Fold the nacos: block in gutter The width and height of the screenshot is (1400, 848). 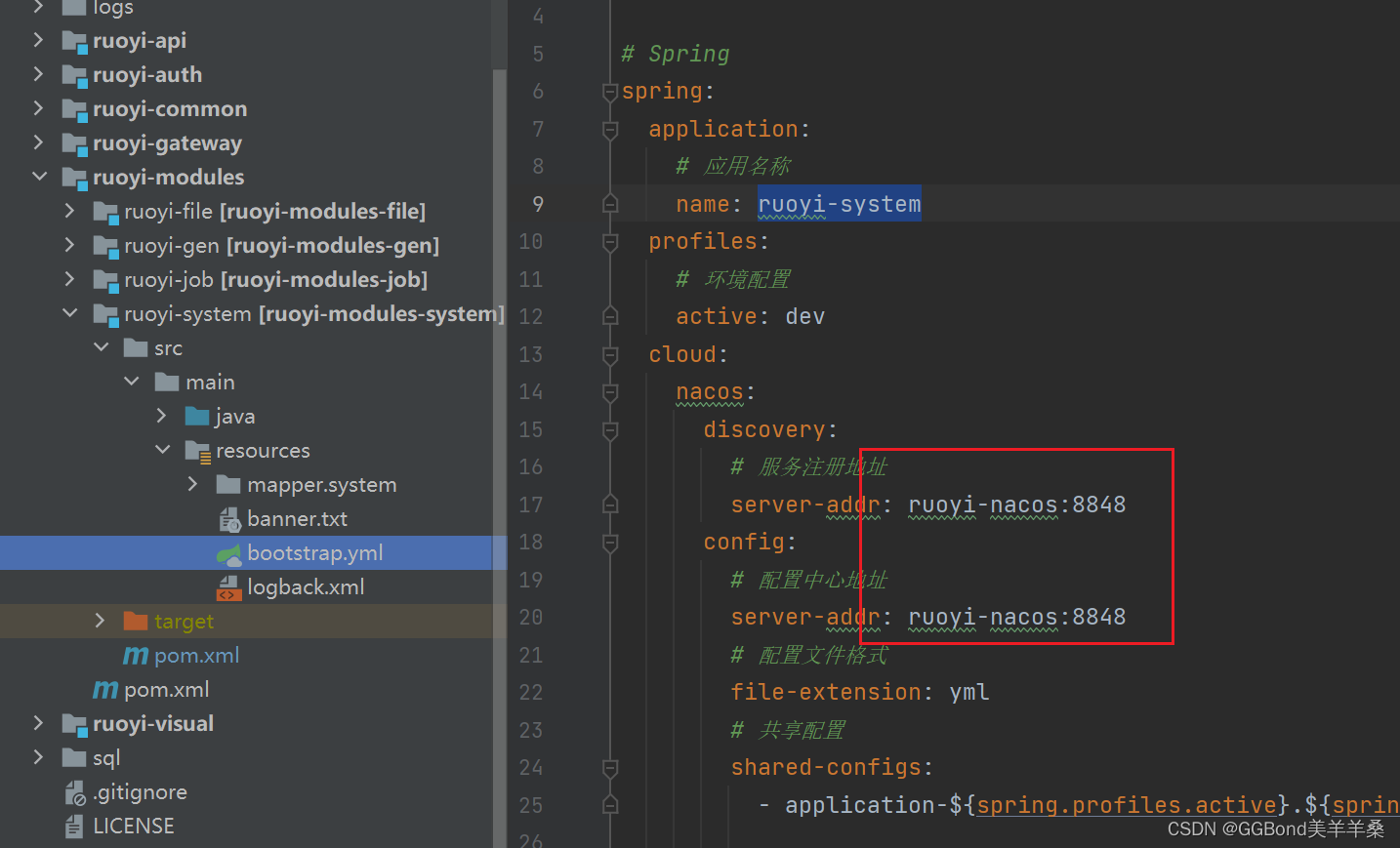pyautogui.click(x=610, y=392)
